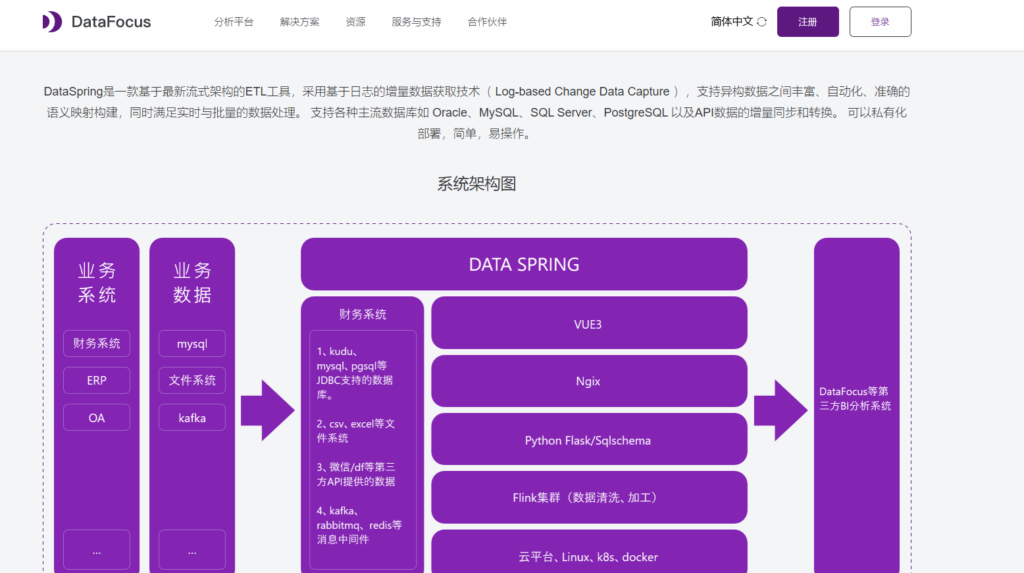Image resolution: width=1024 pixels, height=573 pixels.
Task: Select the 财务系统 box under 业务系统
Action: pos(97,344)
